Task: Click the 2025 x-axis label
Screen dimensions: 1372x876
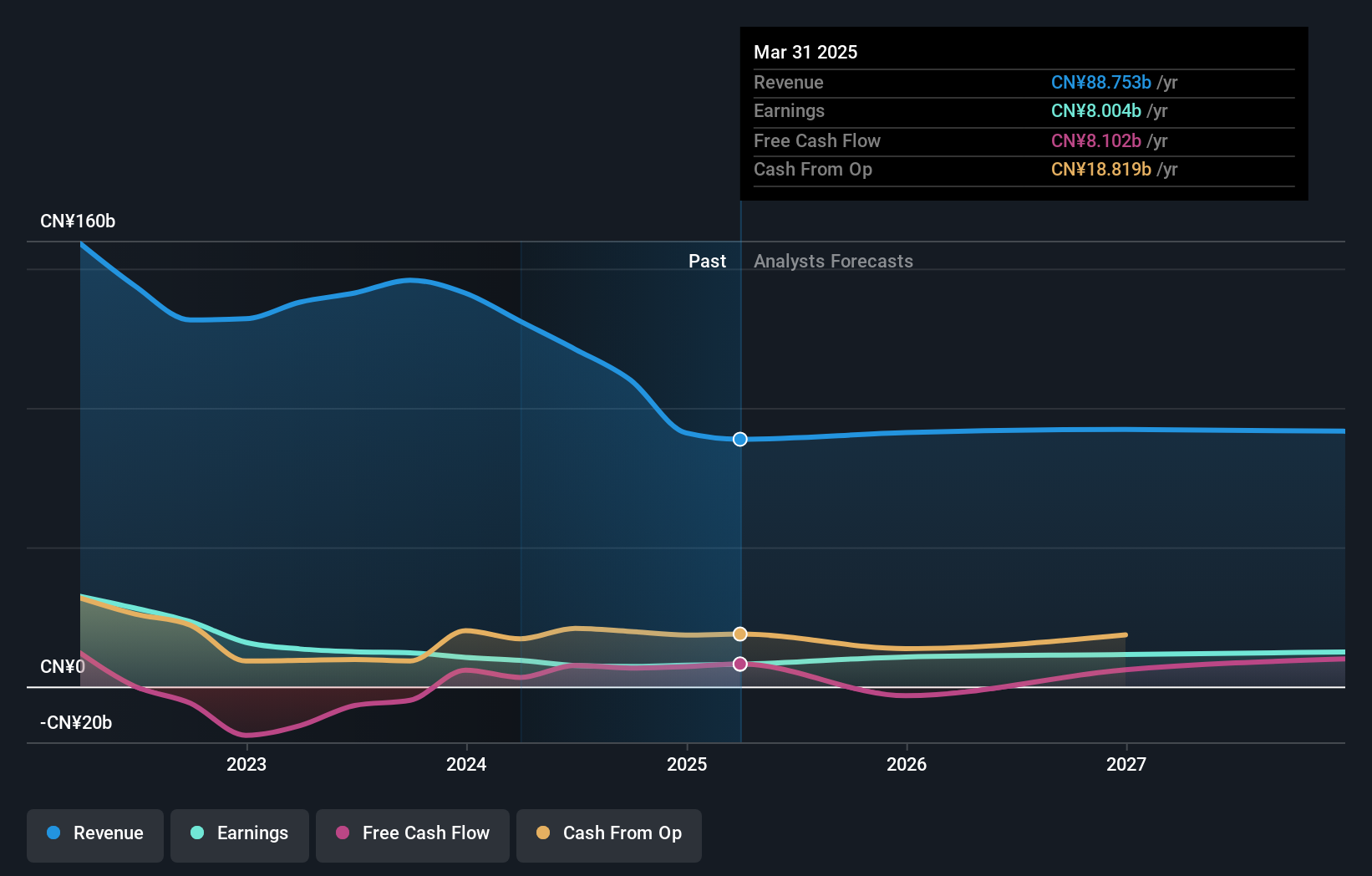Action: [x=687, y=764]
